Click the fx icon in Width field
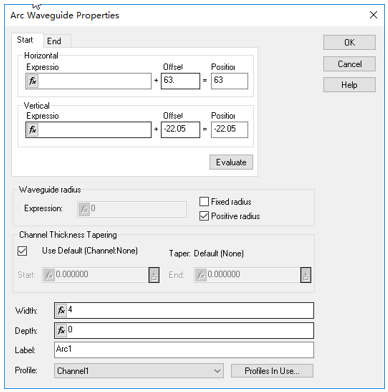Image resolution: width=388 pixels, height=392 pixels. pos(61,310)
